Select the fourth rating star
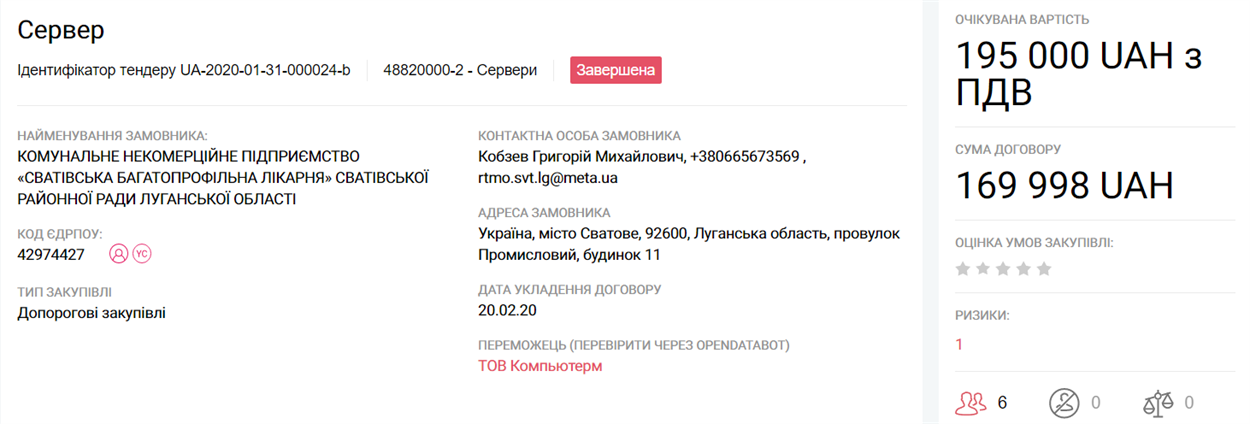This screenshot has height=424, width=1250. point(1024,268)
